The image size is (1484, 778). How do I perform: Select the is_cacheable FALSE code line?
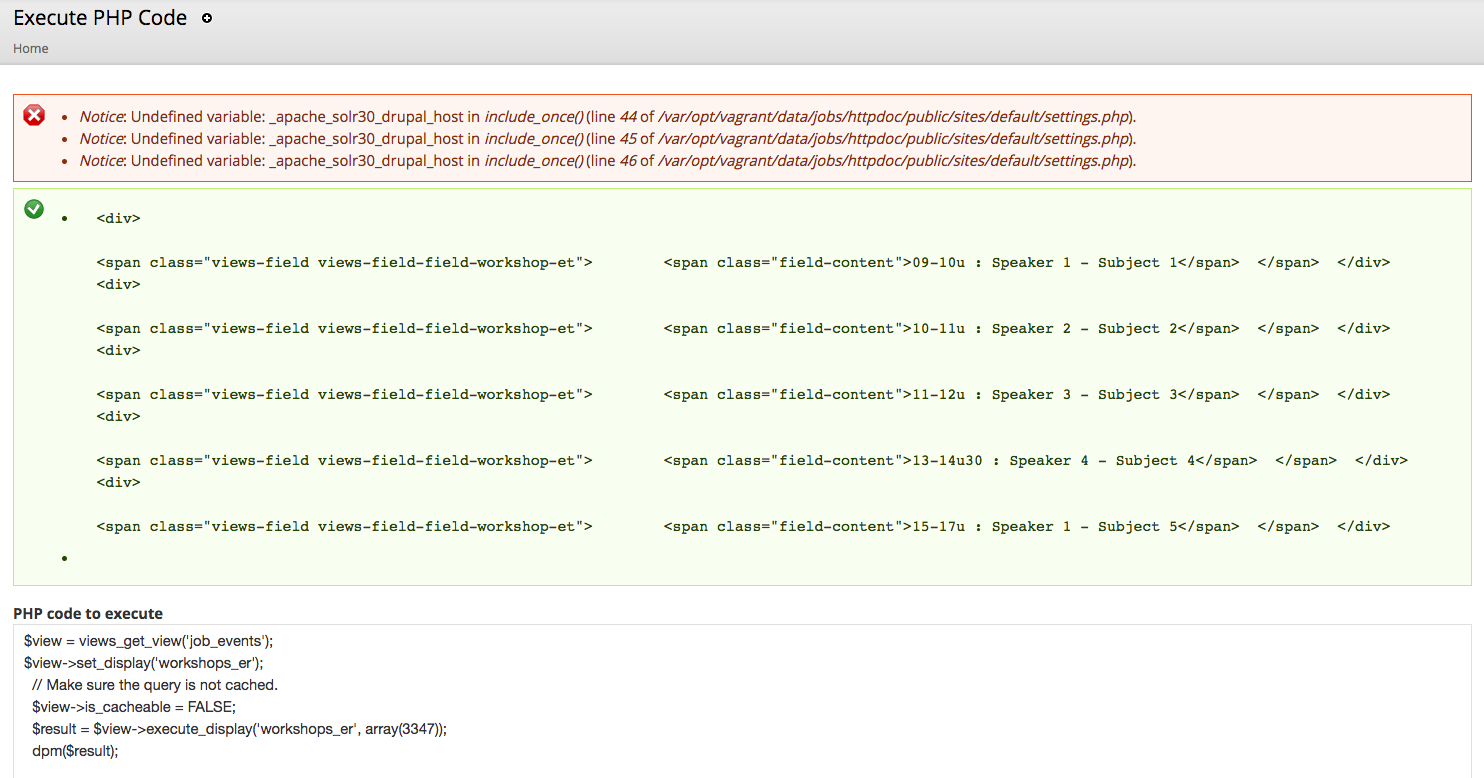(134, 707)
